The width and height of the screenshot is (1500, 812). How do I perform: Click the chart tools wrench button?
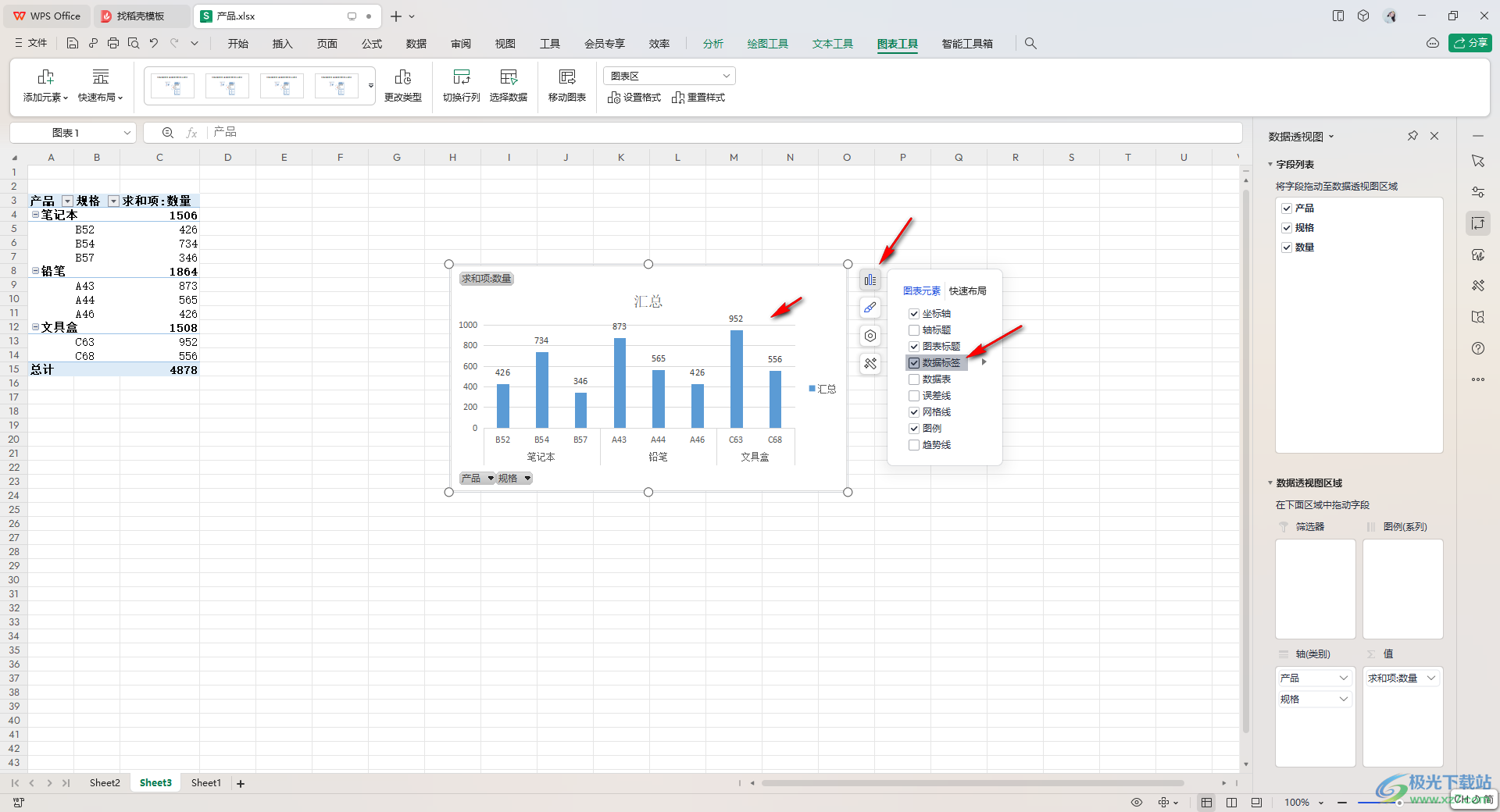click(870, 364)
